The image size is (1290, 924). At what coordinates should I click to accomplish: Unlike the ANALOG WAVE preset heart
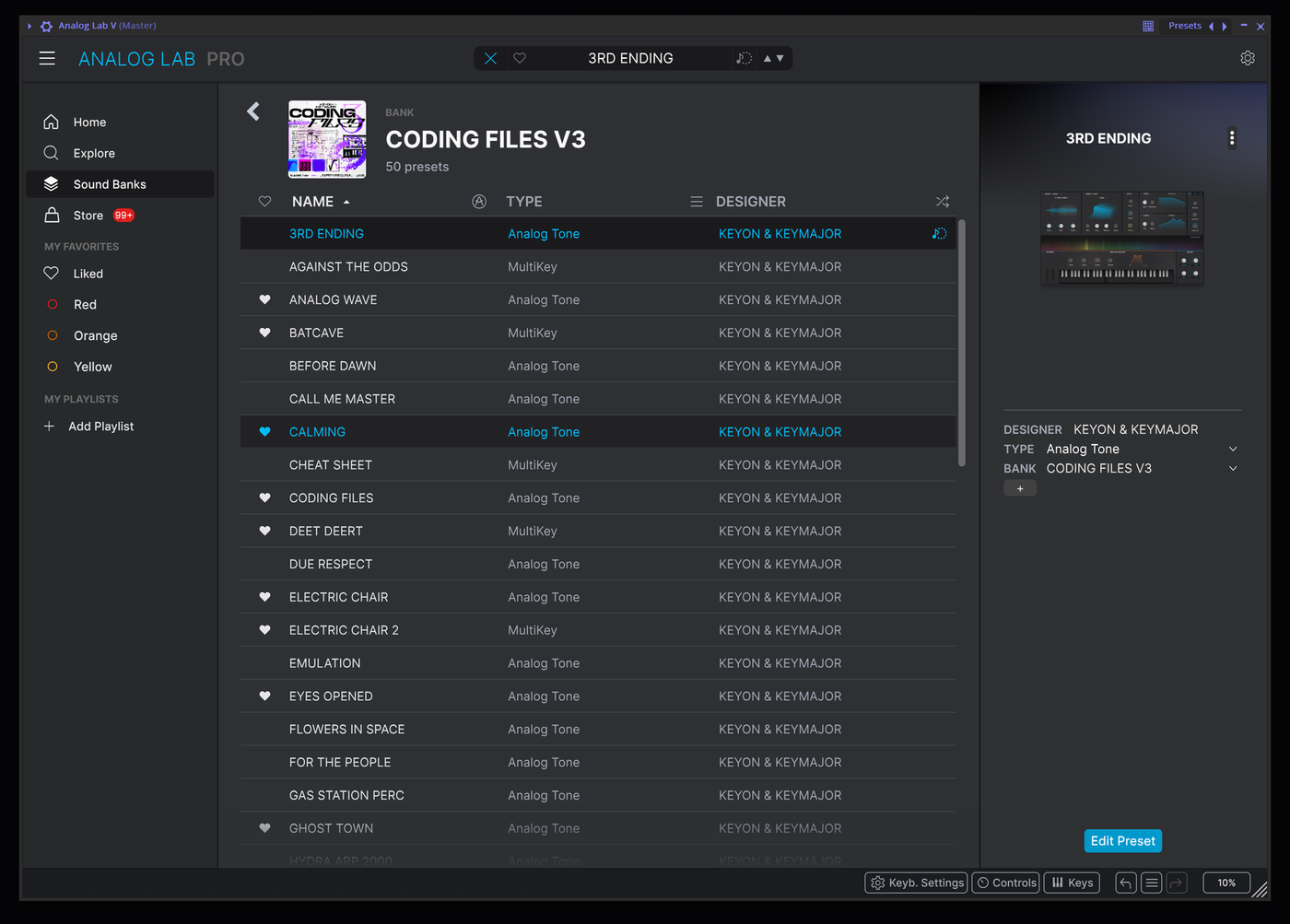pos(264,299)
